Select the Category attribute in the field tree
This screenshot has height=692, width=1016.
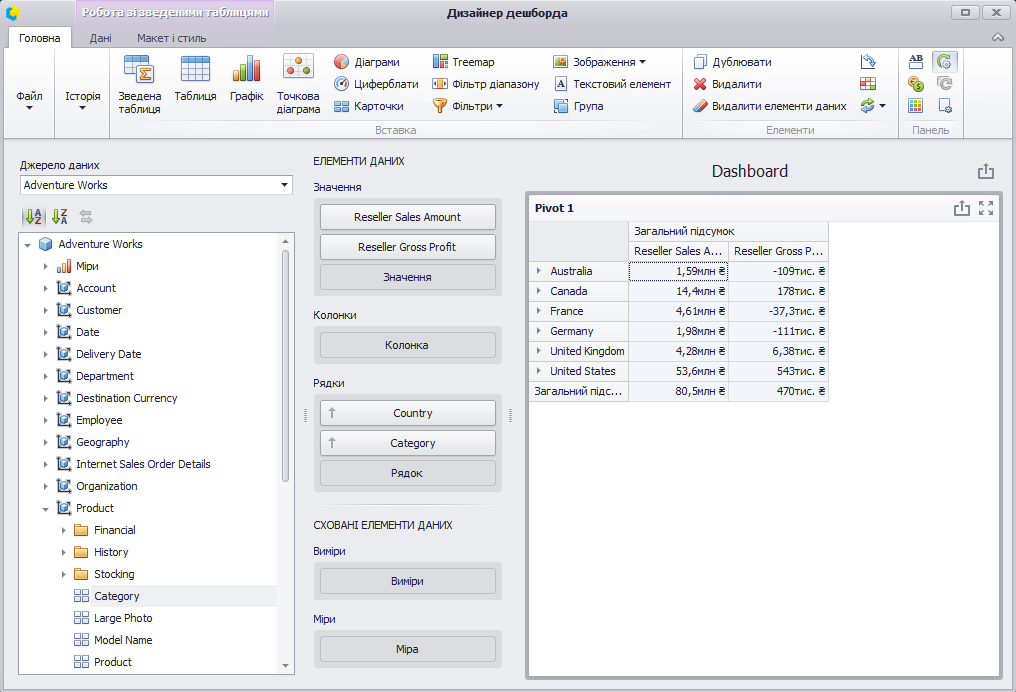tap(117, 596)
